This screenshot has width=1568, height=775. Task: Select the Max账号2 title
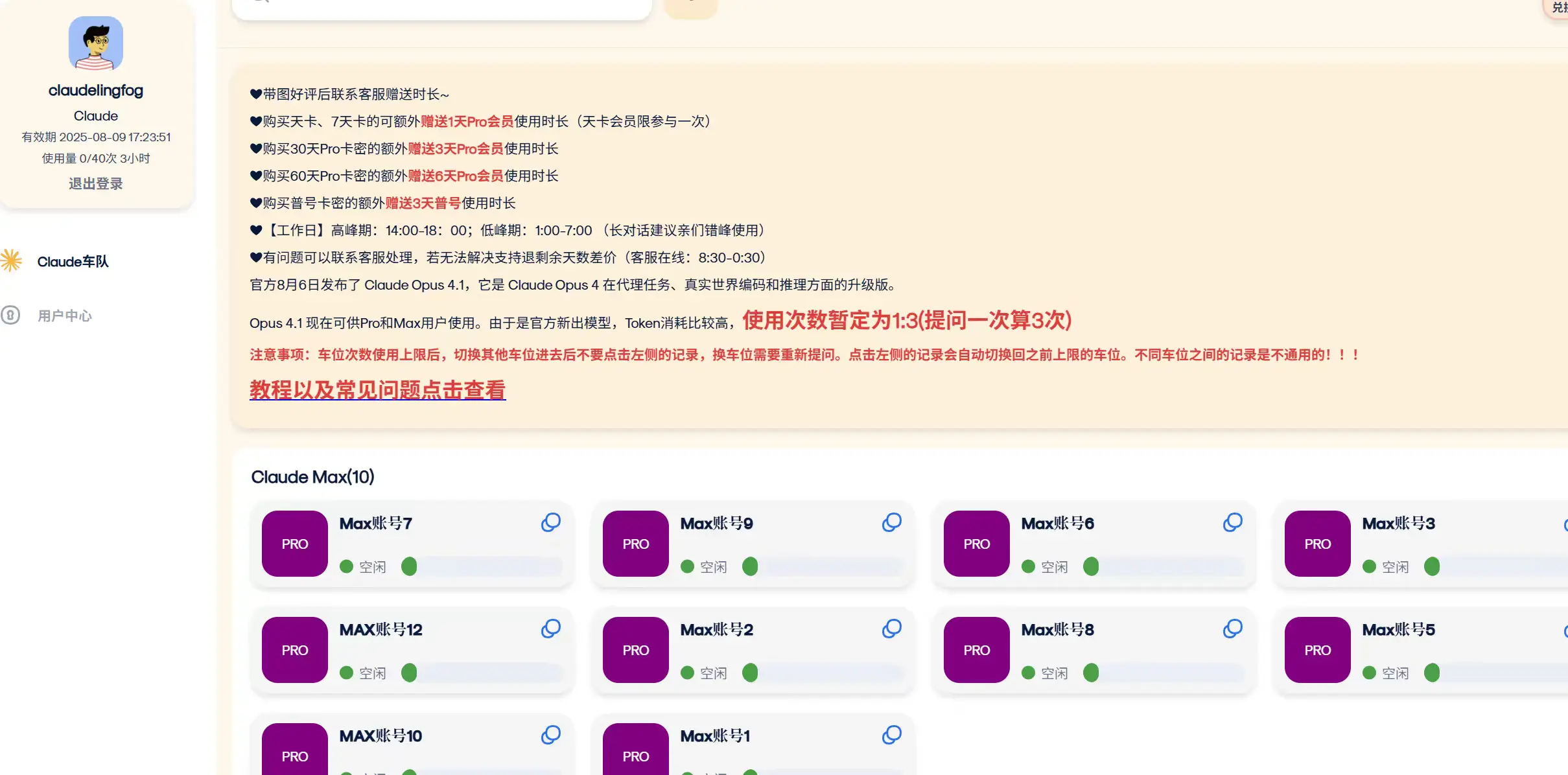(717, 630)
